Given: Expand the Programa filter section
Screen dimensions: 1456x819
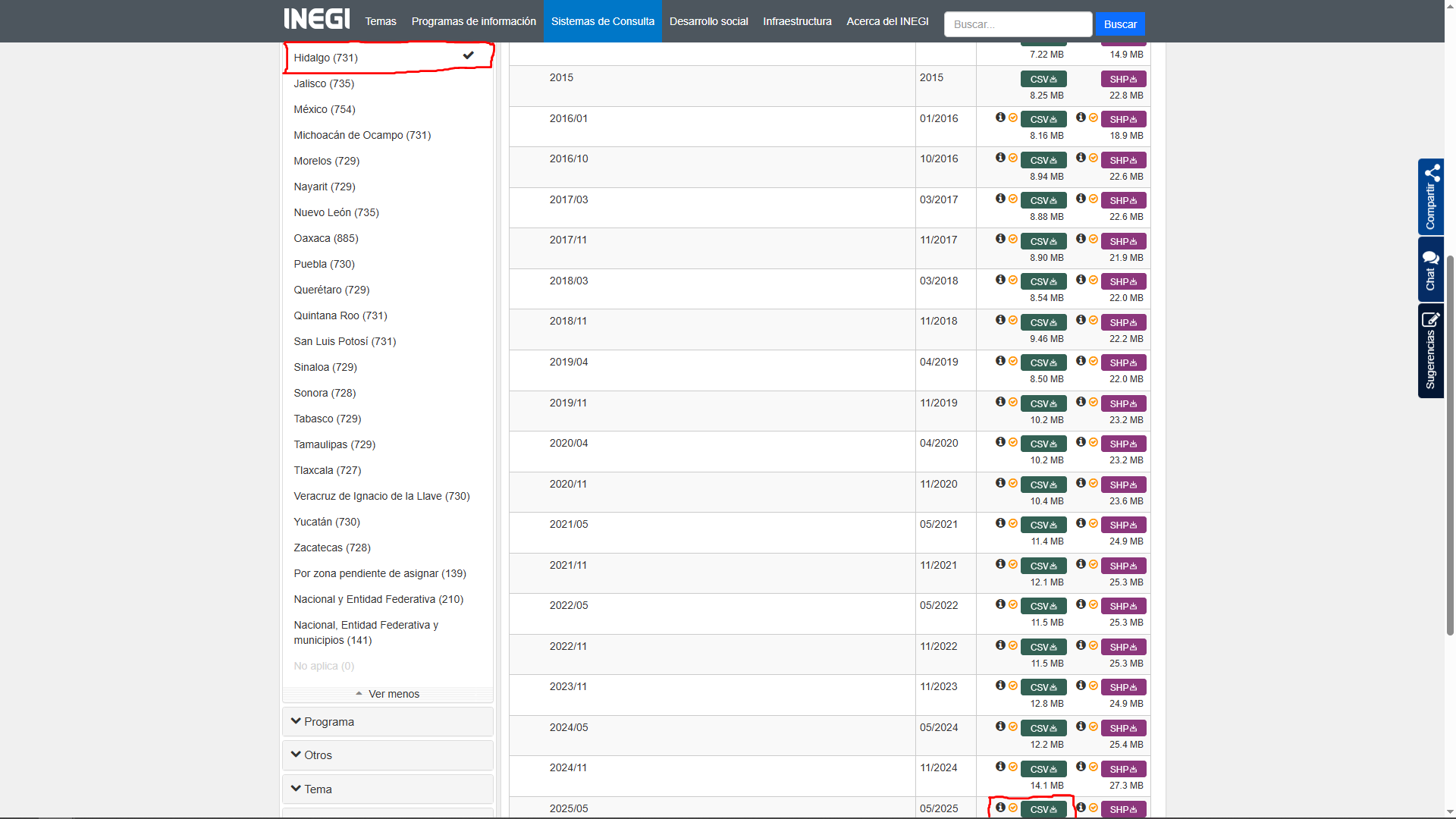Looking at the screenshot, I should (x=388, y=722).
